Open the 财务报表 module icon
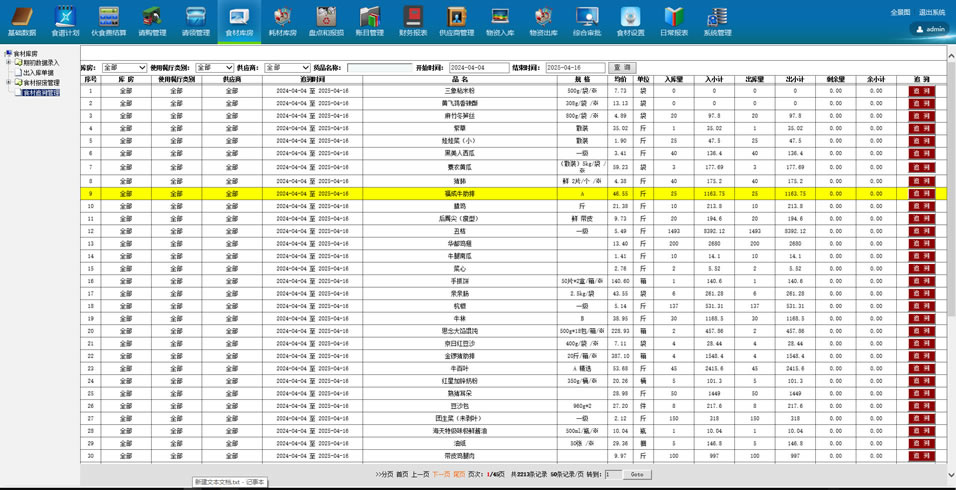 pyautogui.click(x=413, y=20)
